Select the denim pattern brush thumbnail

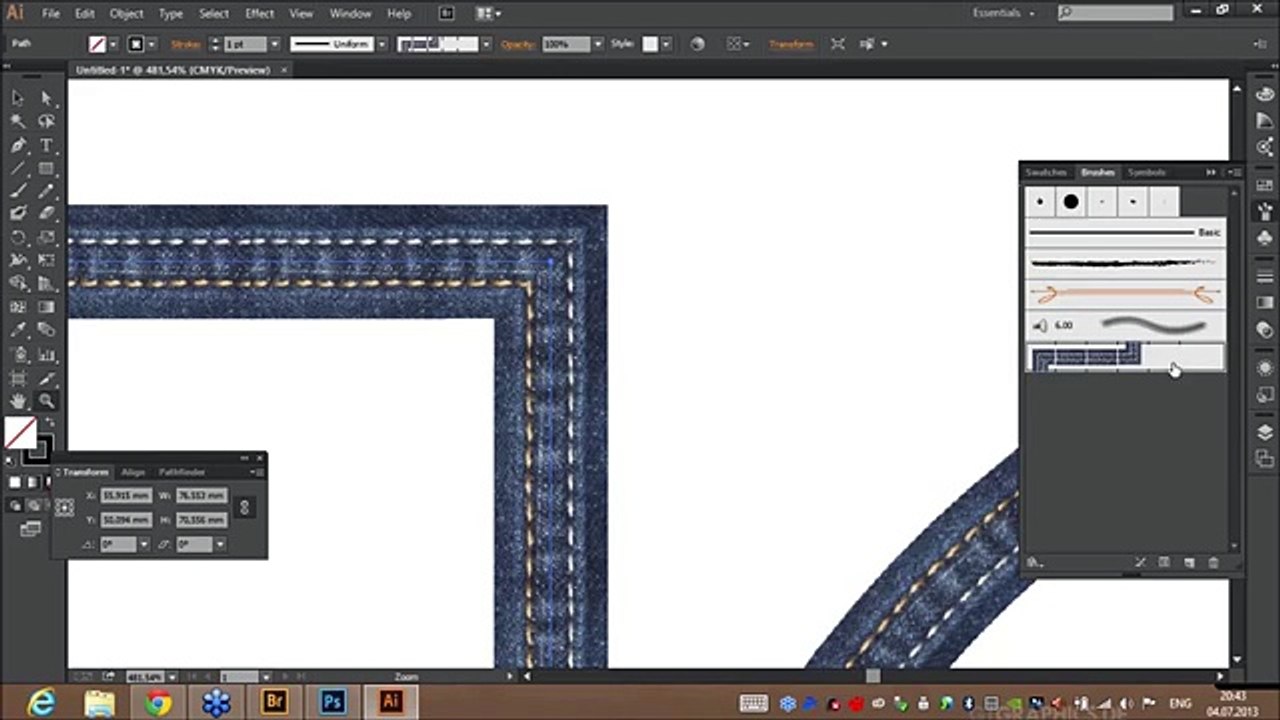point(1085,357)
